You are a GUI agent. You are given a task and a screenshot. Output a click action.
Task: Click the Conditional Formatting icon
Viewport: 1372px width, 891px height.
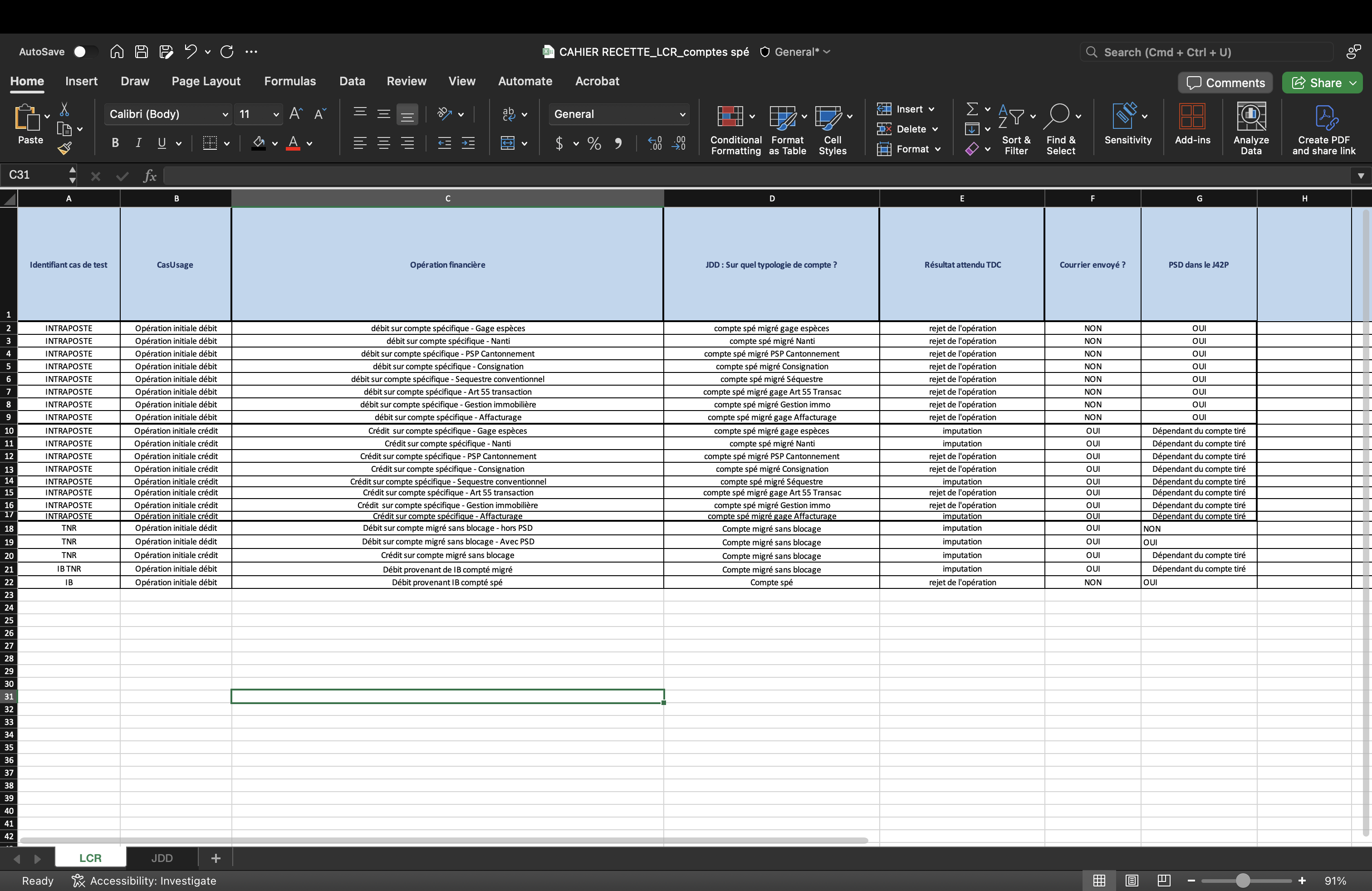(730, 117)
